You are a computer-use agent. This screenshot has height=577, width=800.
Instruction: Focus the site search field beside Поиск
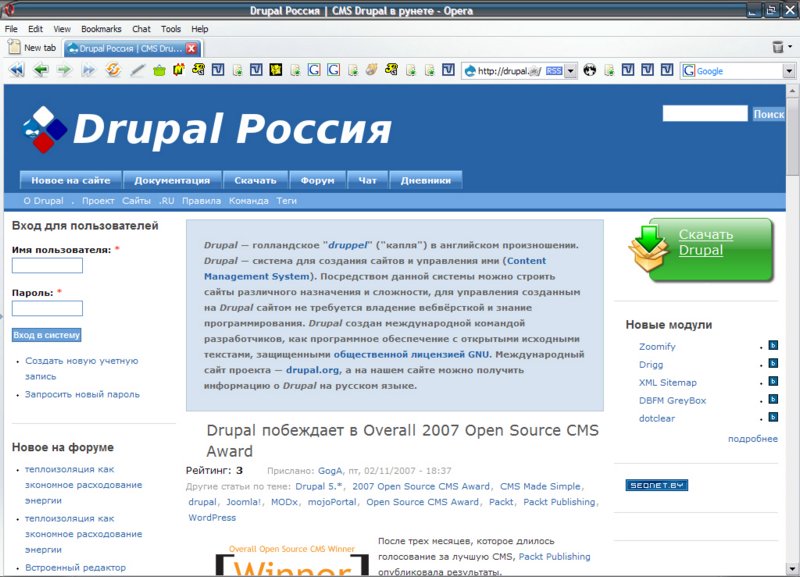705,113
